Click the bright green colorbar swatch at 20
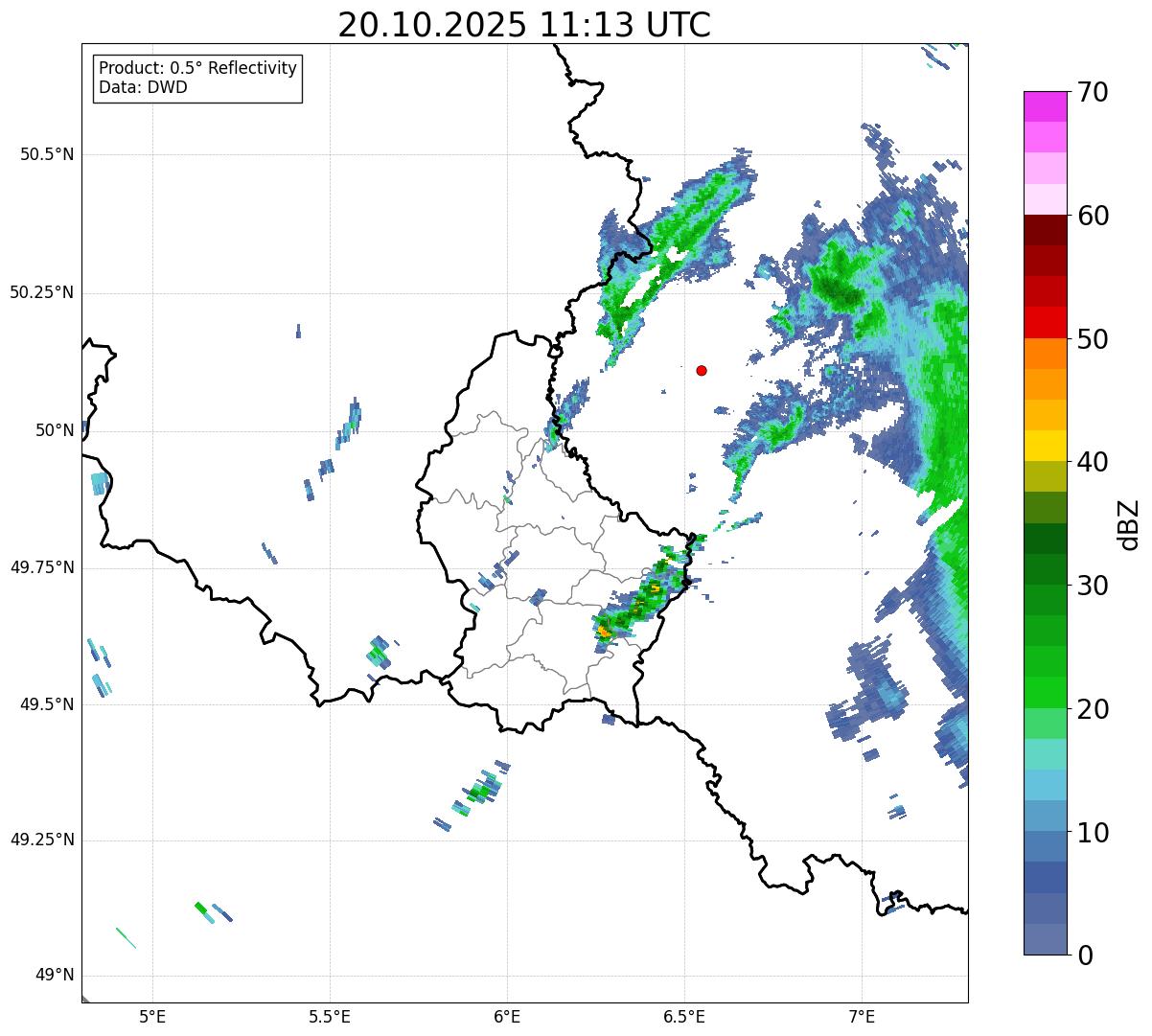This screenshot has height=1036, width=1152. point(1045,693)
